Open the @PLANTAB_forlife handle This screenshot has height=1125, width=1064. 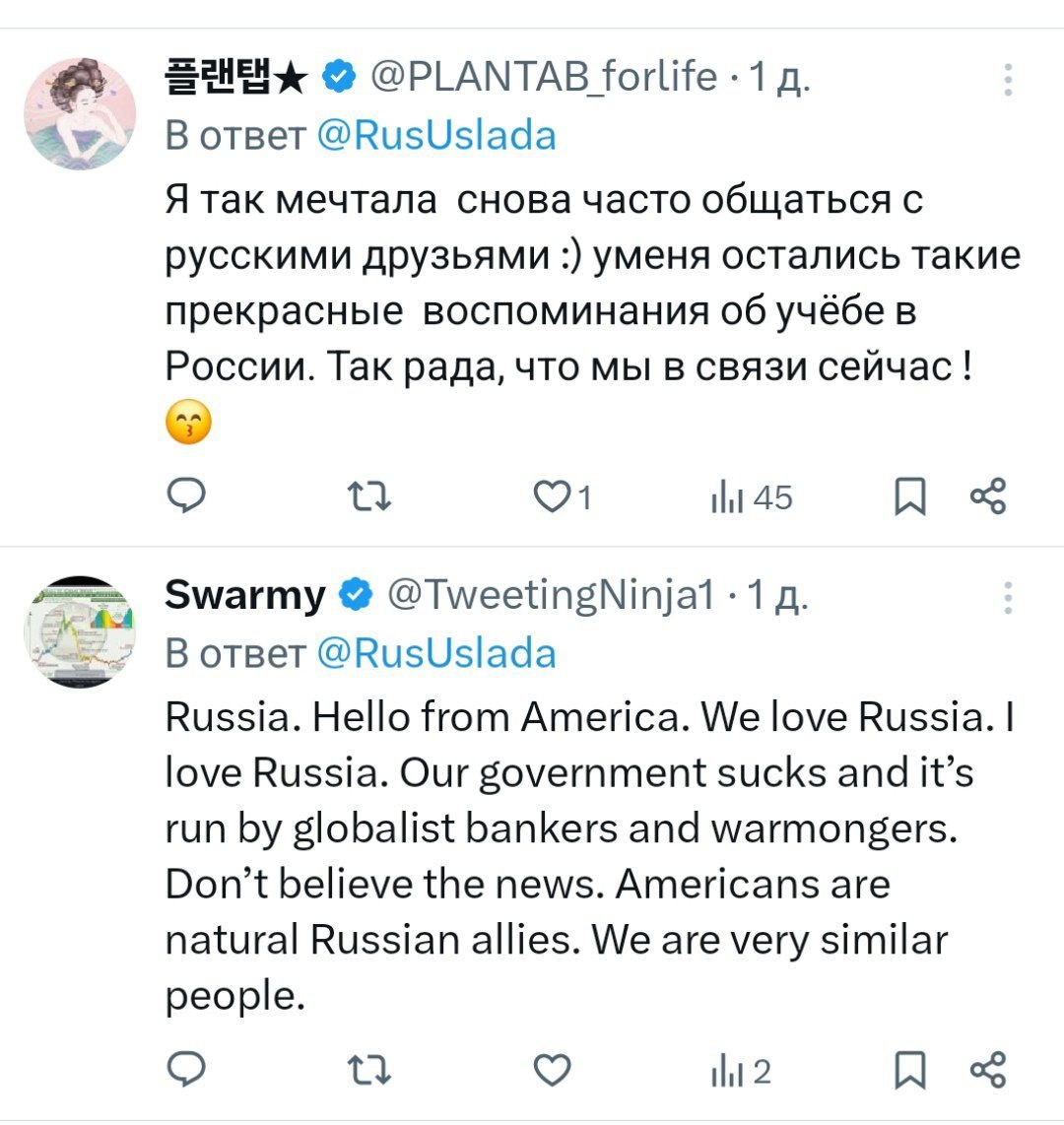(542, 76)
